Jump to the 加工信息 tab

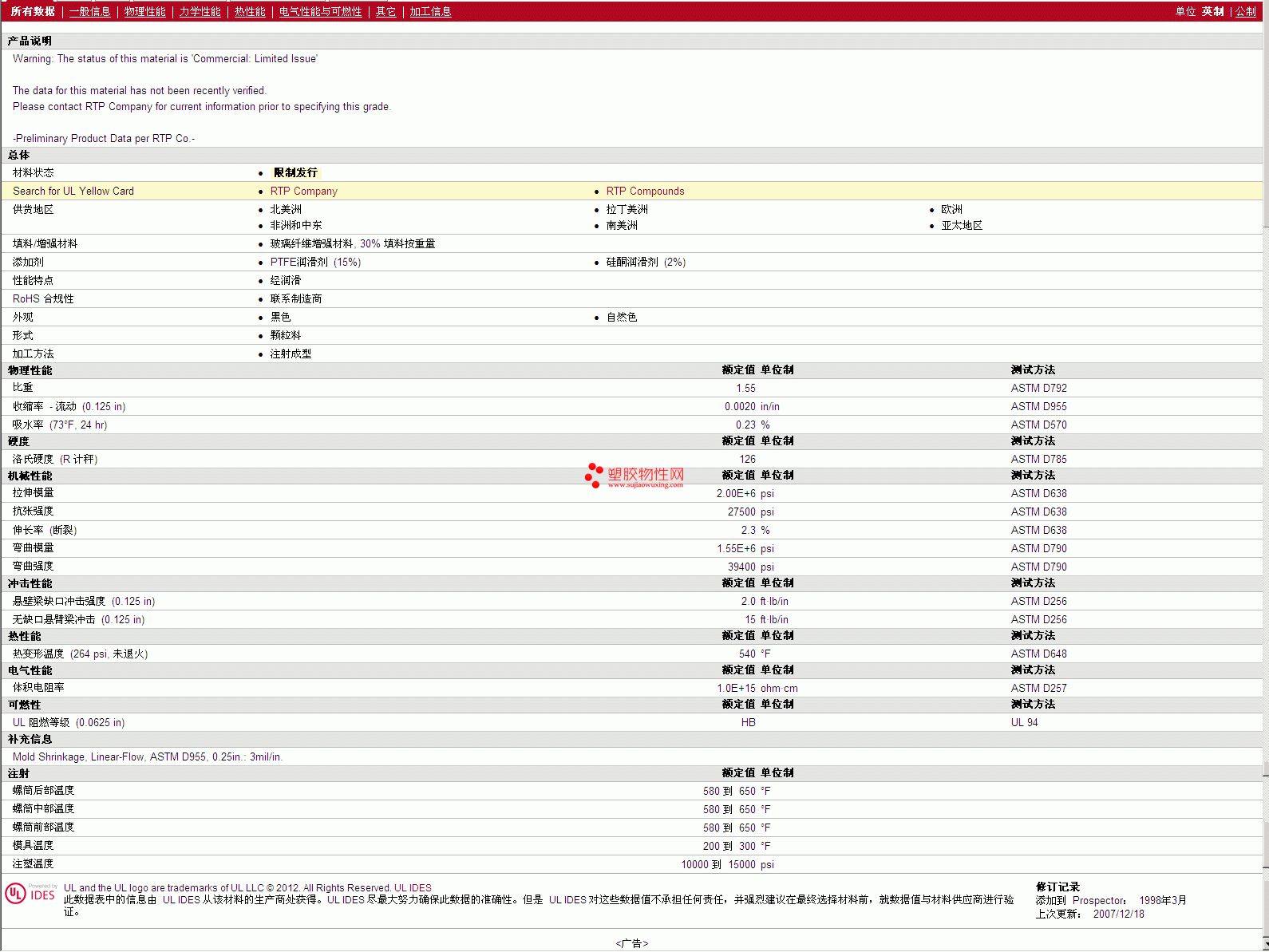(x=430, y=11)
